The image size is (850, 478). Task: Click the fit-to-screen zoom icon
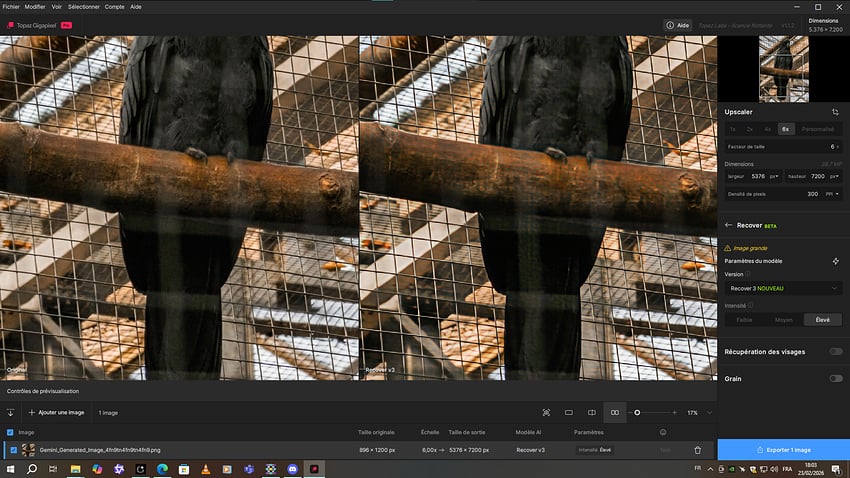(546, 412)
